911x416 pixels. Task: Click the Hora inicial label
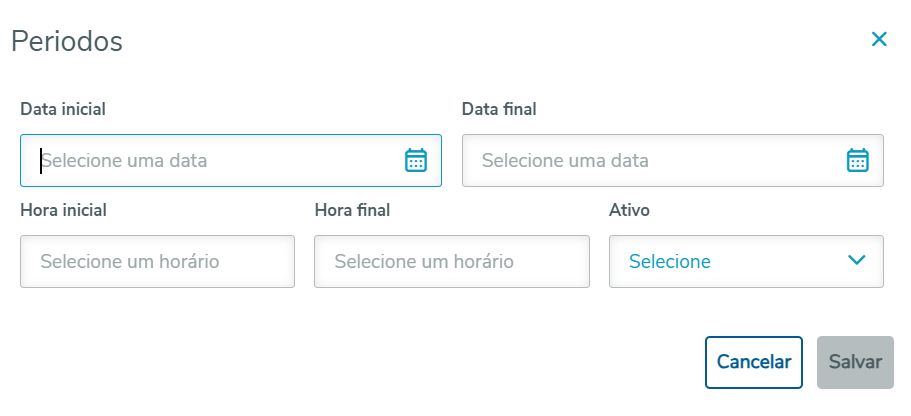(63, 210)
